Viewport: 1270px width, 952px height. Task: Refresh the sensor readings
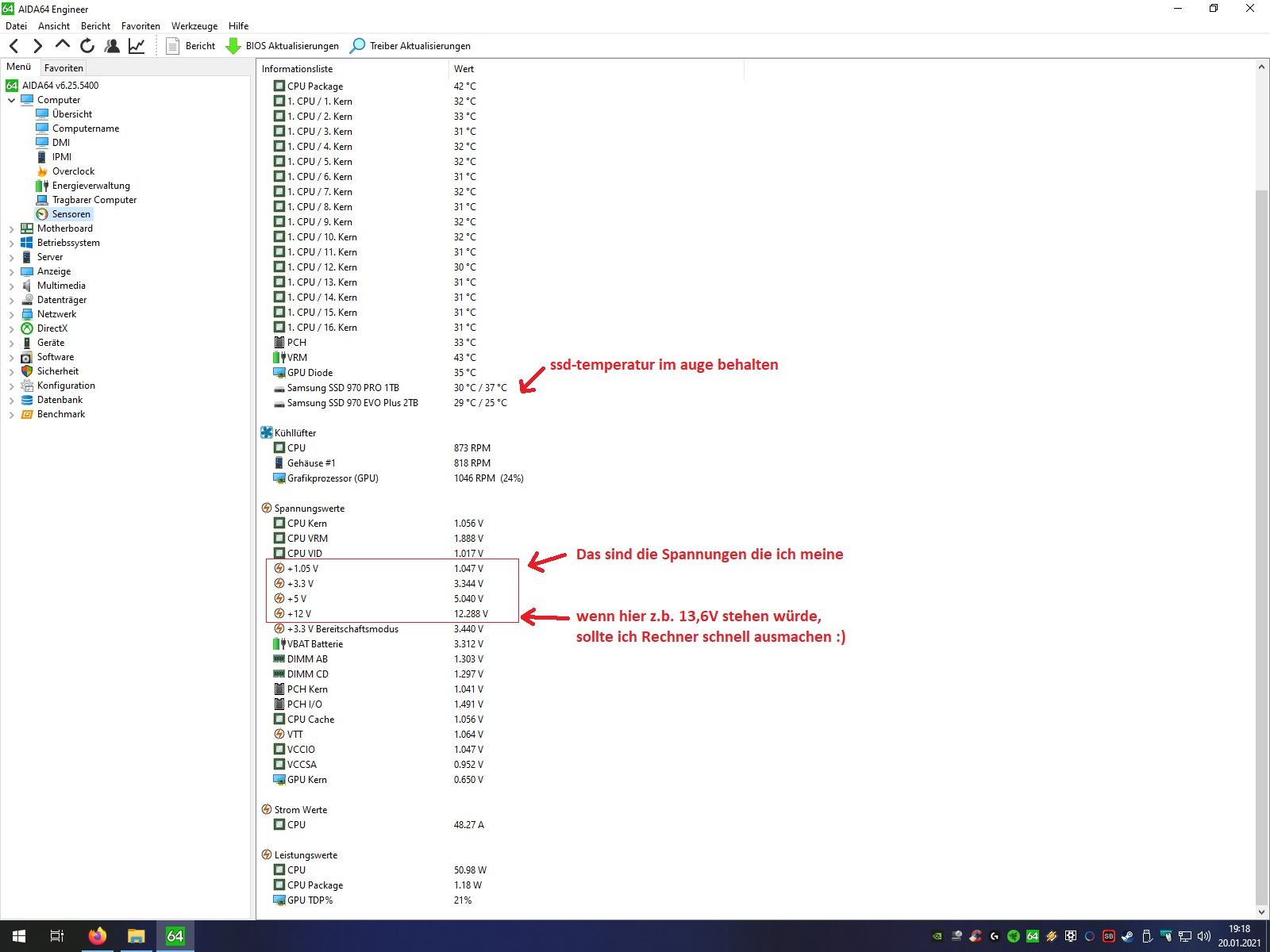pyautogui.click(x=87, y=46)
